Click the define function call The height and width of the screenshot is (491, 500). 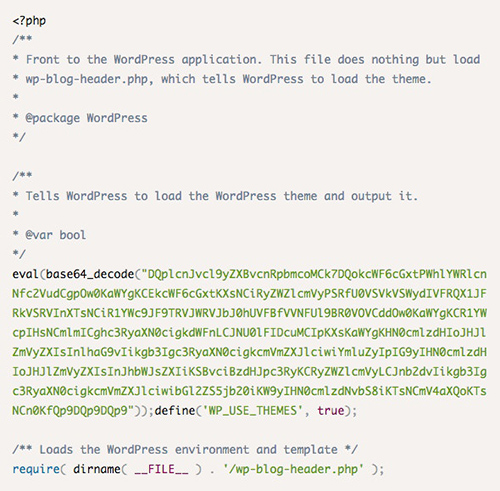pos(175,410)
